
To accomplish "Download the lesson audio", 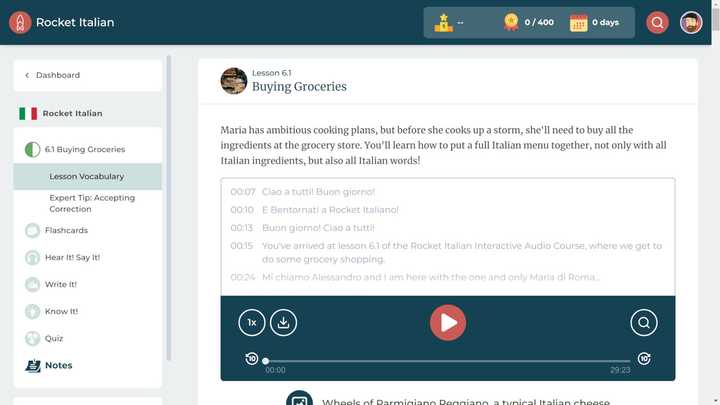I will (283, 323).
